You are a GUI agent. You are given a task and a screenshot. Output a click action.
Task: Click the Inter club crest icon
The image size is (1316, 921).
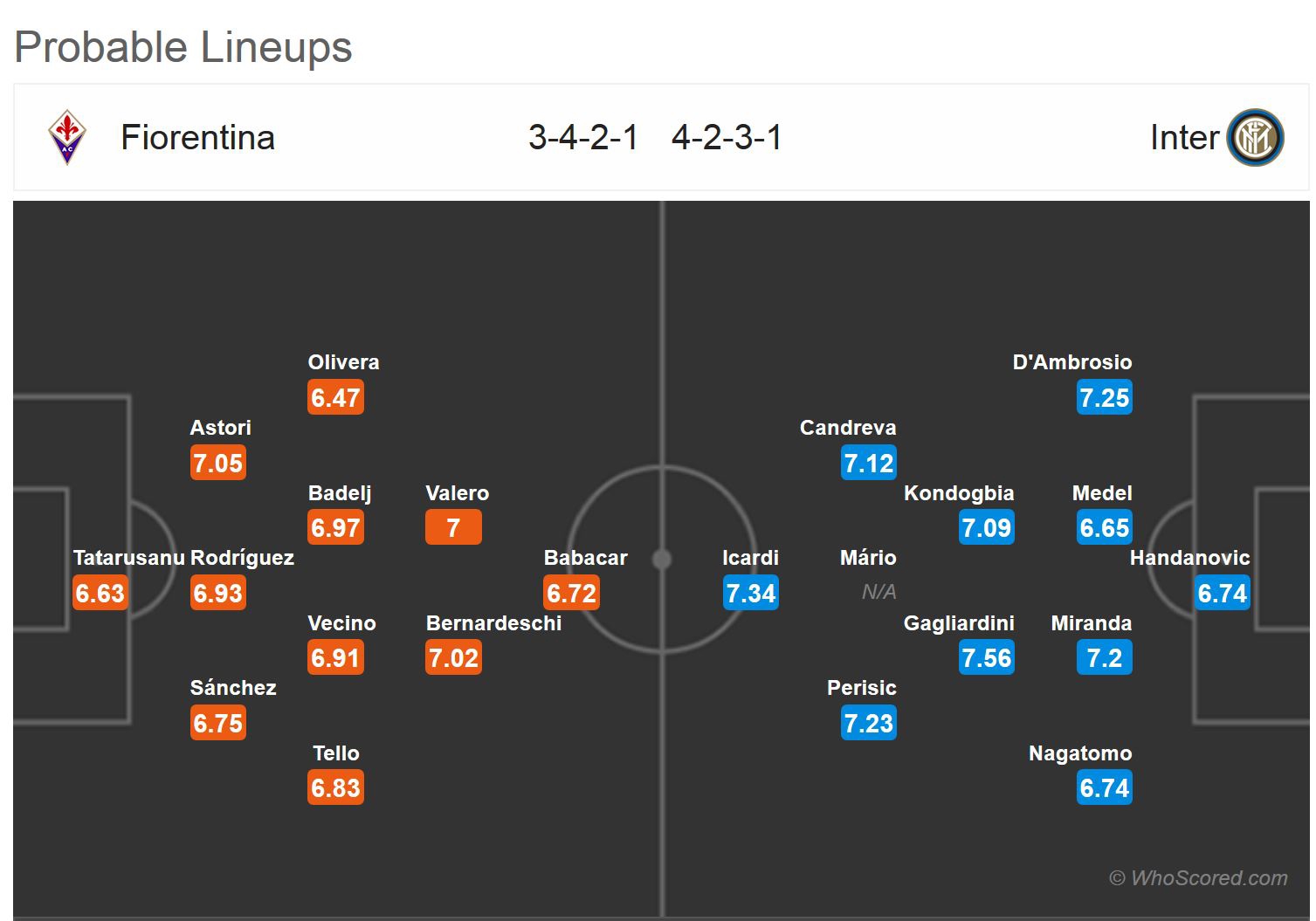pyautogui.click(x=1255, y=138)
